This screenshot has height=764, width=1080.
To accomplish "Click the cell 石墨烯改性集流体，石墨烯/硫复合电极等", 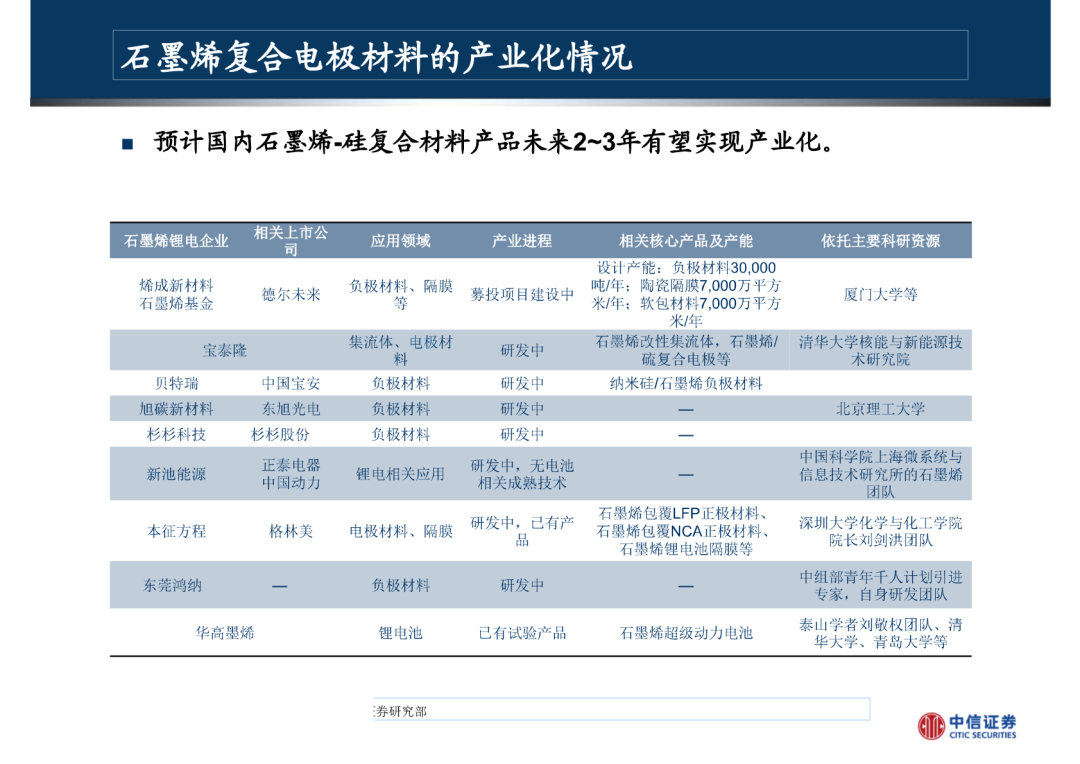I will point(685,351).
